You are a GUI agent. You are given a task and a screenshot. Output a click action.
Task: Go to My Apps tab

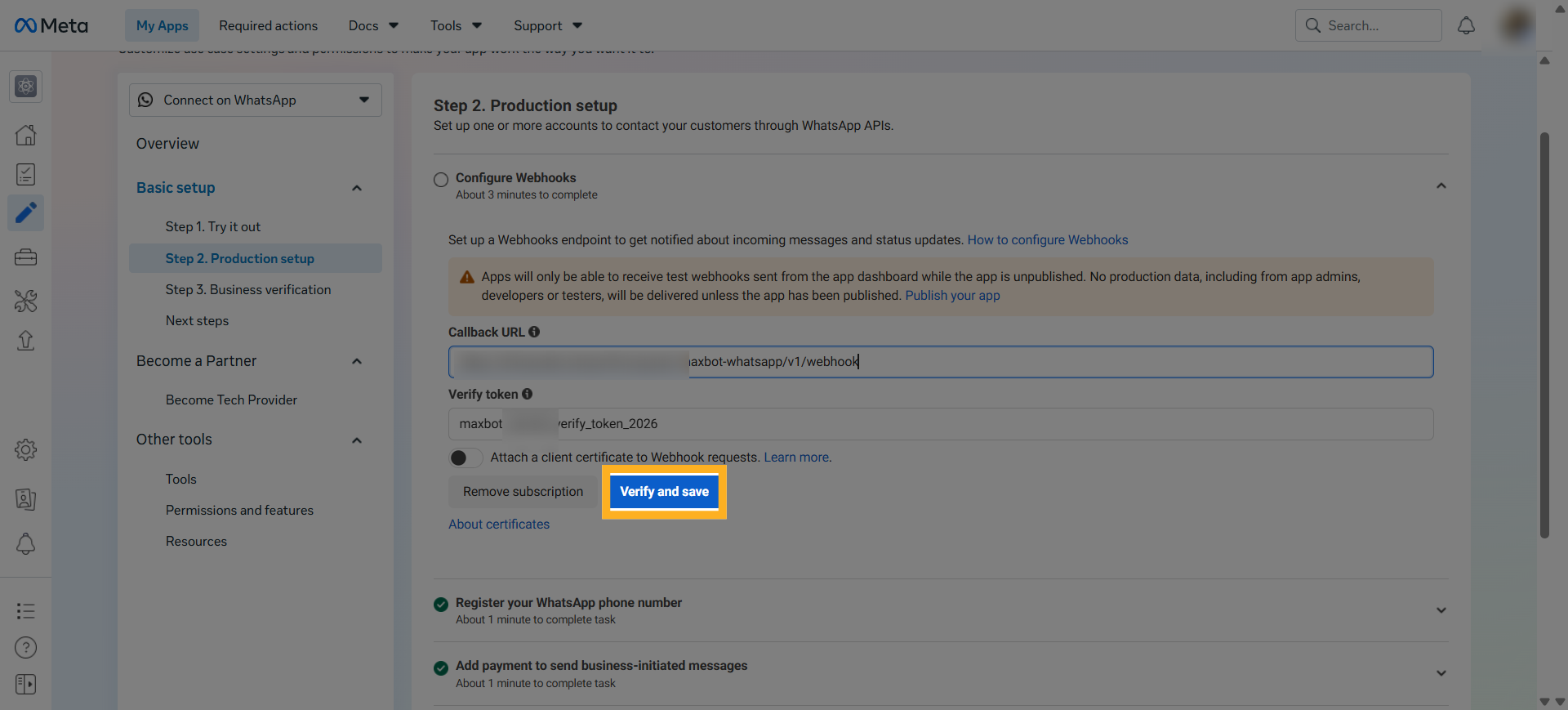point(162,25)
